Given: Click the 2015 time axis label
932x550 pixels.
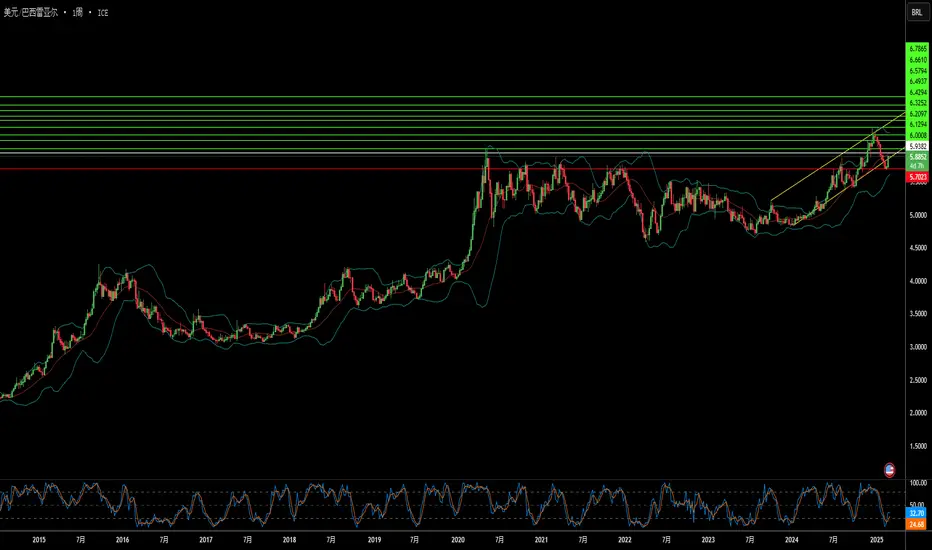Looking at the screenshot, I should point(39,540).
